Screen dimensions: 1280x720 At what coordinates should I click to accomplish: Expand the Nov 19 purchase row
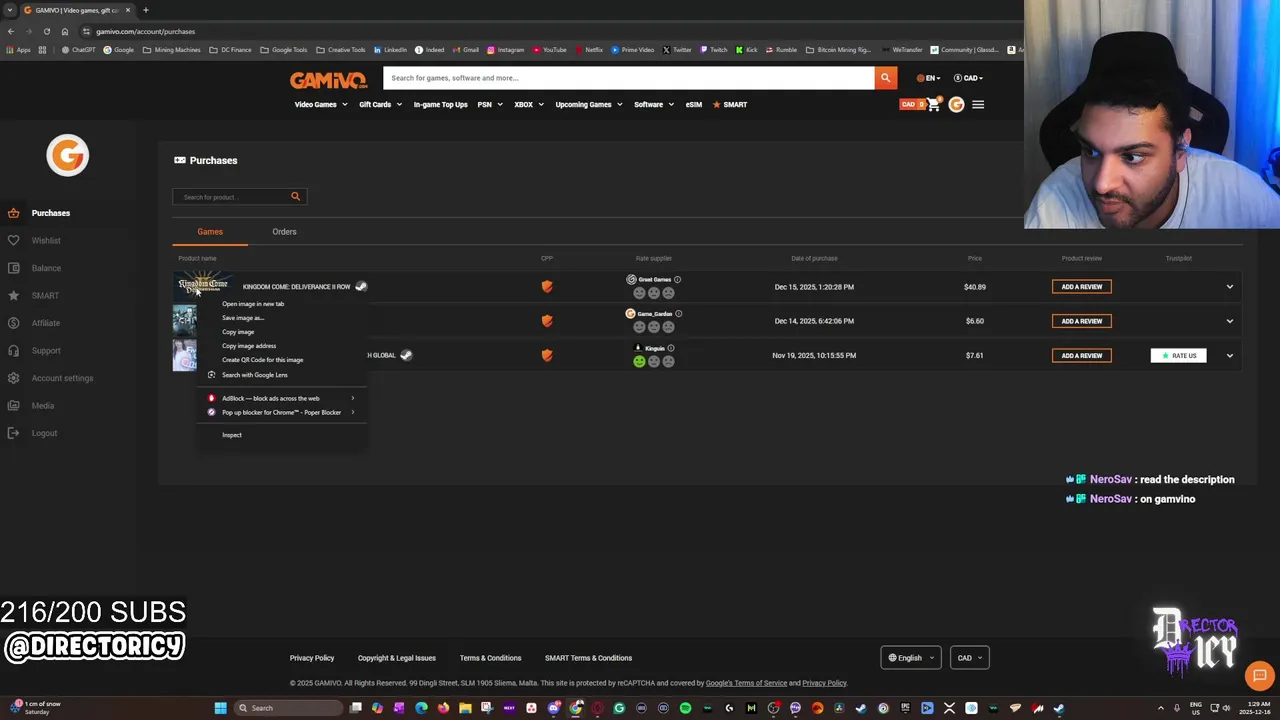(1230, 355)
